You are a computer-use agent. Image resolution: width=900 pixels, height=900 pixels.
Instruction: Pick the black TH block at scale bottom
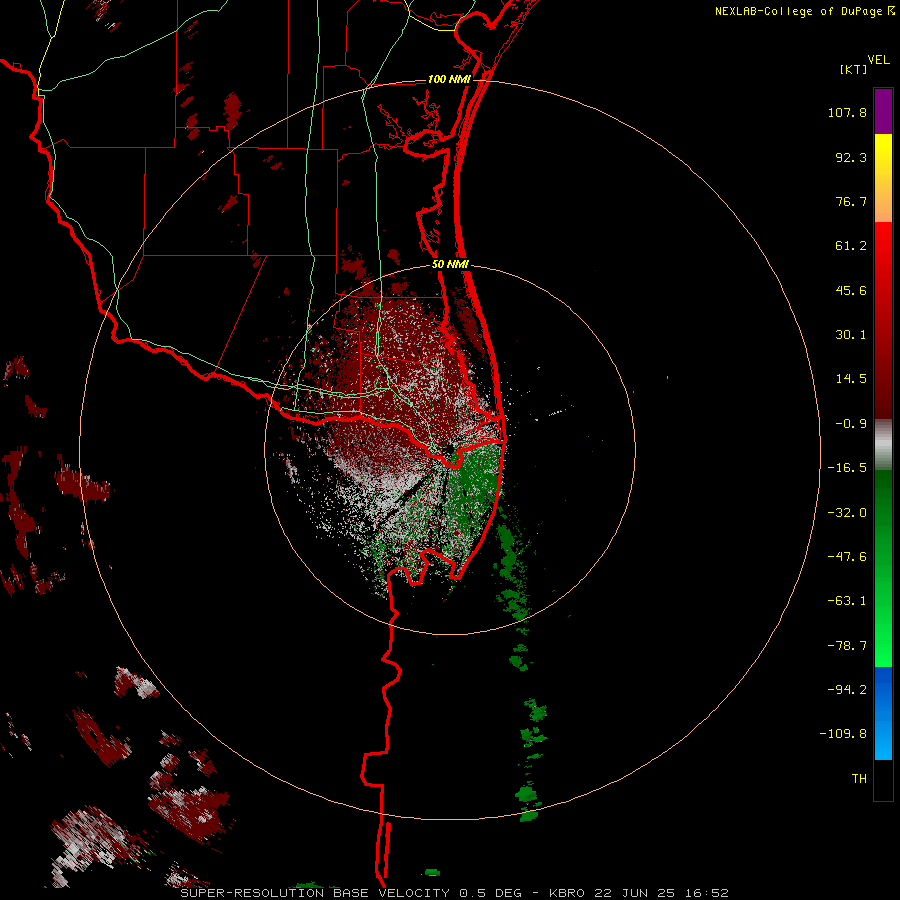[883, 780]
